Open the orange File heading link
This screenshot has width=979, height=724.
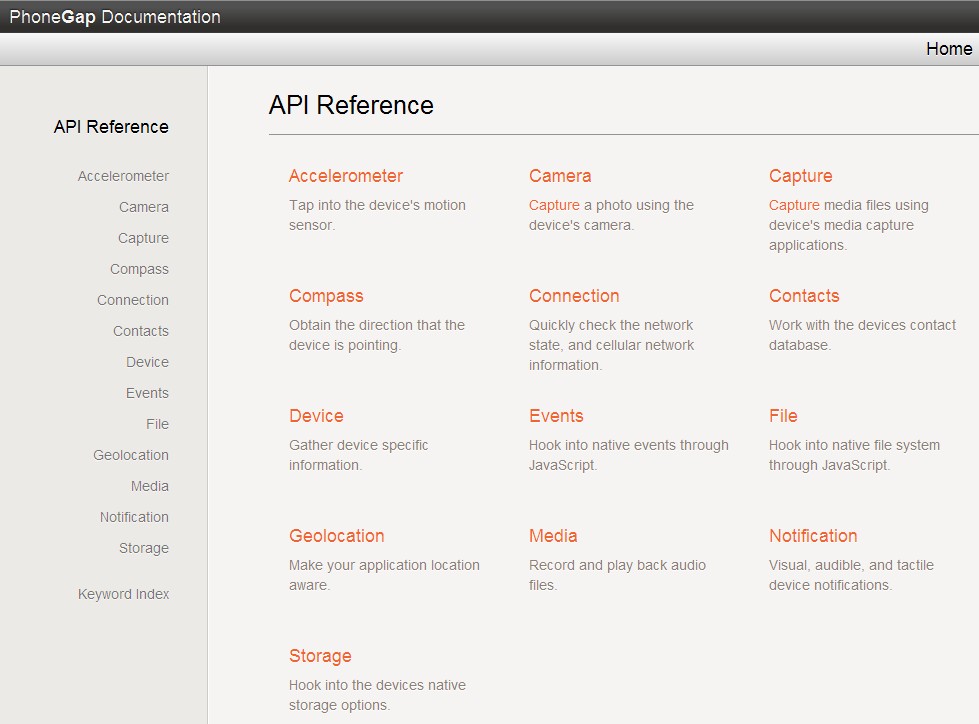point(783,416)
